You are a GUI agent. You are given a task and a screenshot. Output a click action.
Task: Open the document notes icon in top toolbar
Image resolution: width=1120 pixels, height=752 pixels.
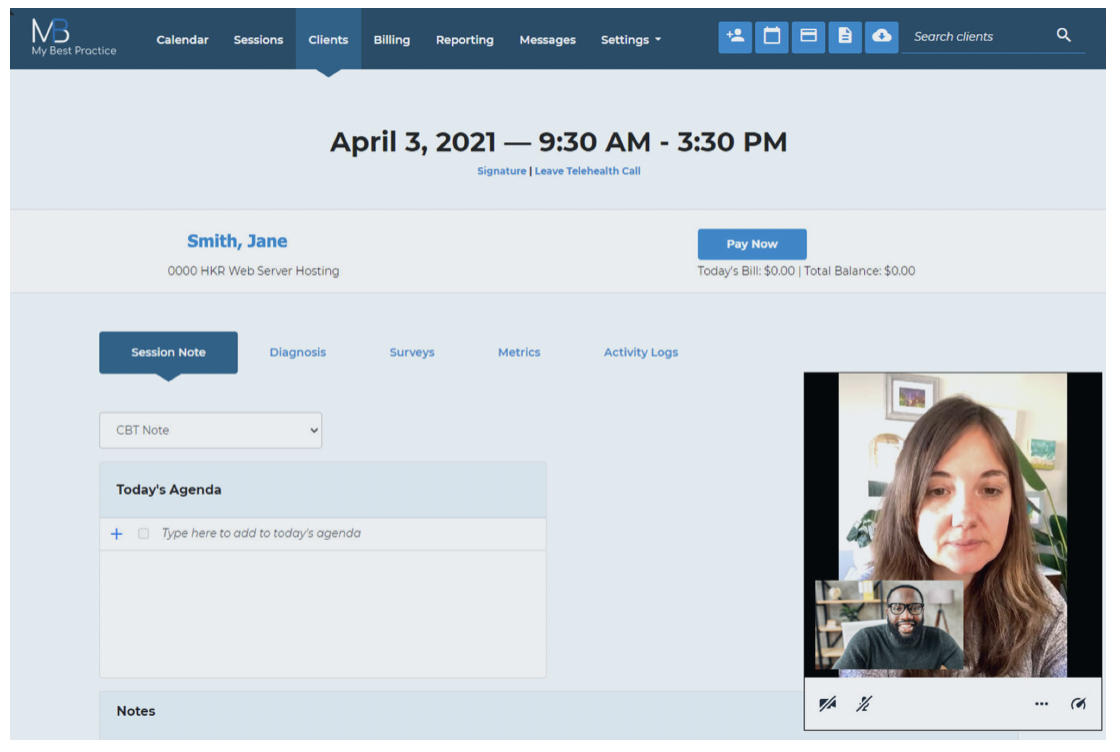click(x=844, y=37)
